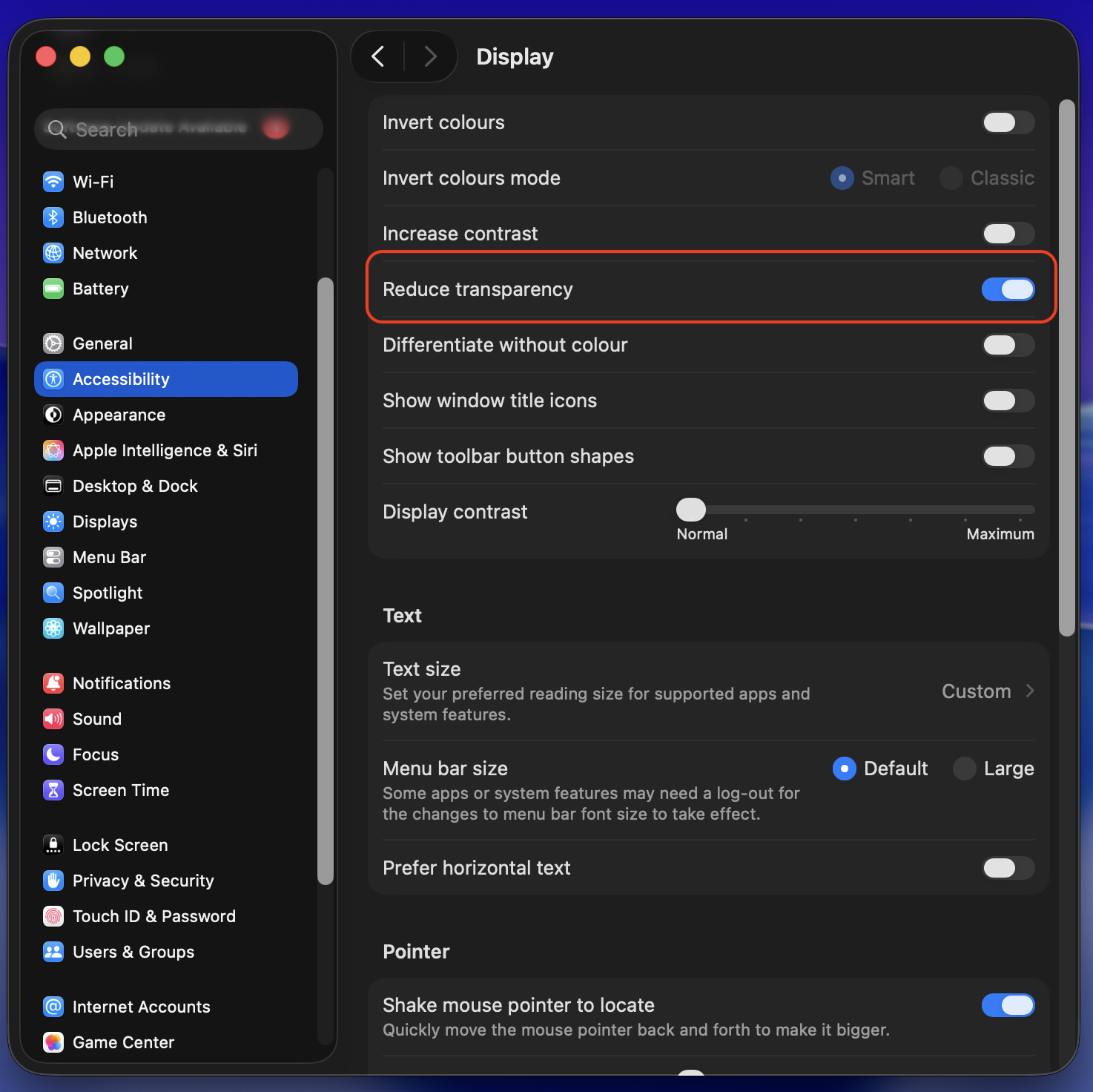Toggle Show toolbar button shapes

1008,456
